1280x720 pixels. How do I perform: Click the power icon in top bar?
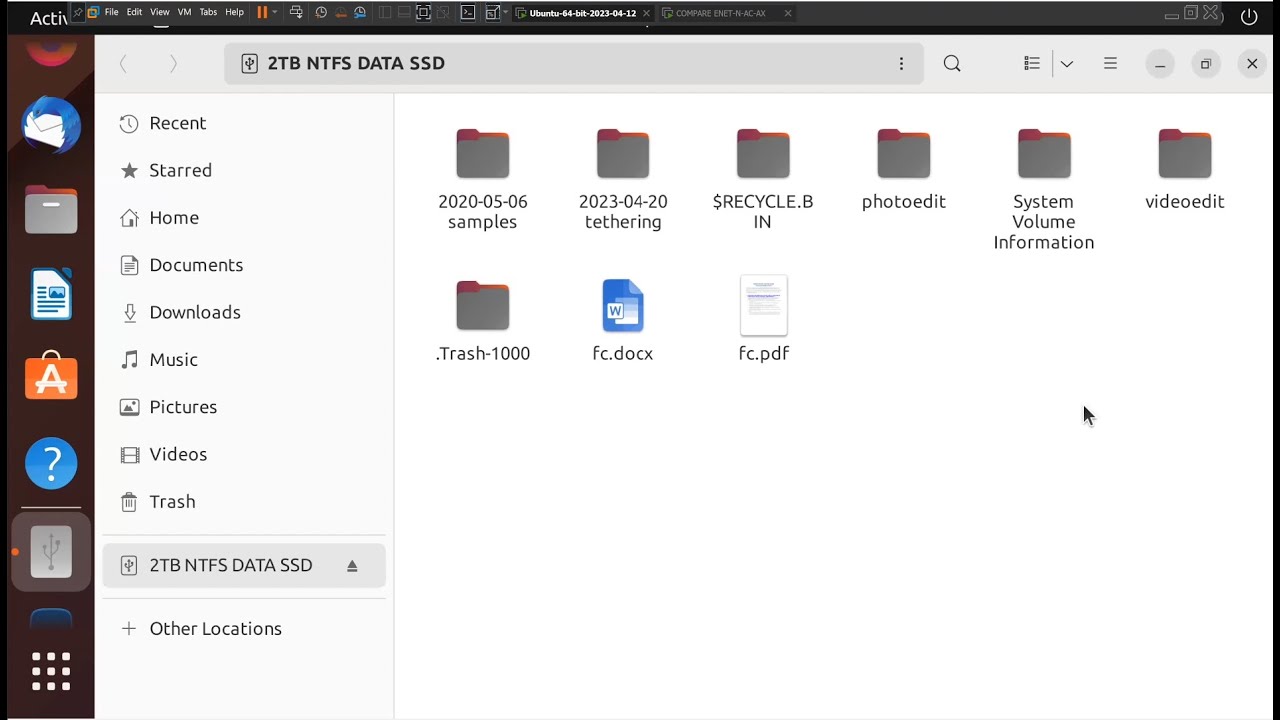pos(1249,16)
